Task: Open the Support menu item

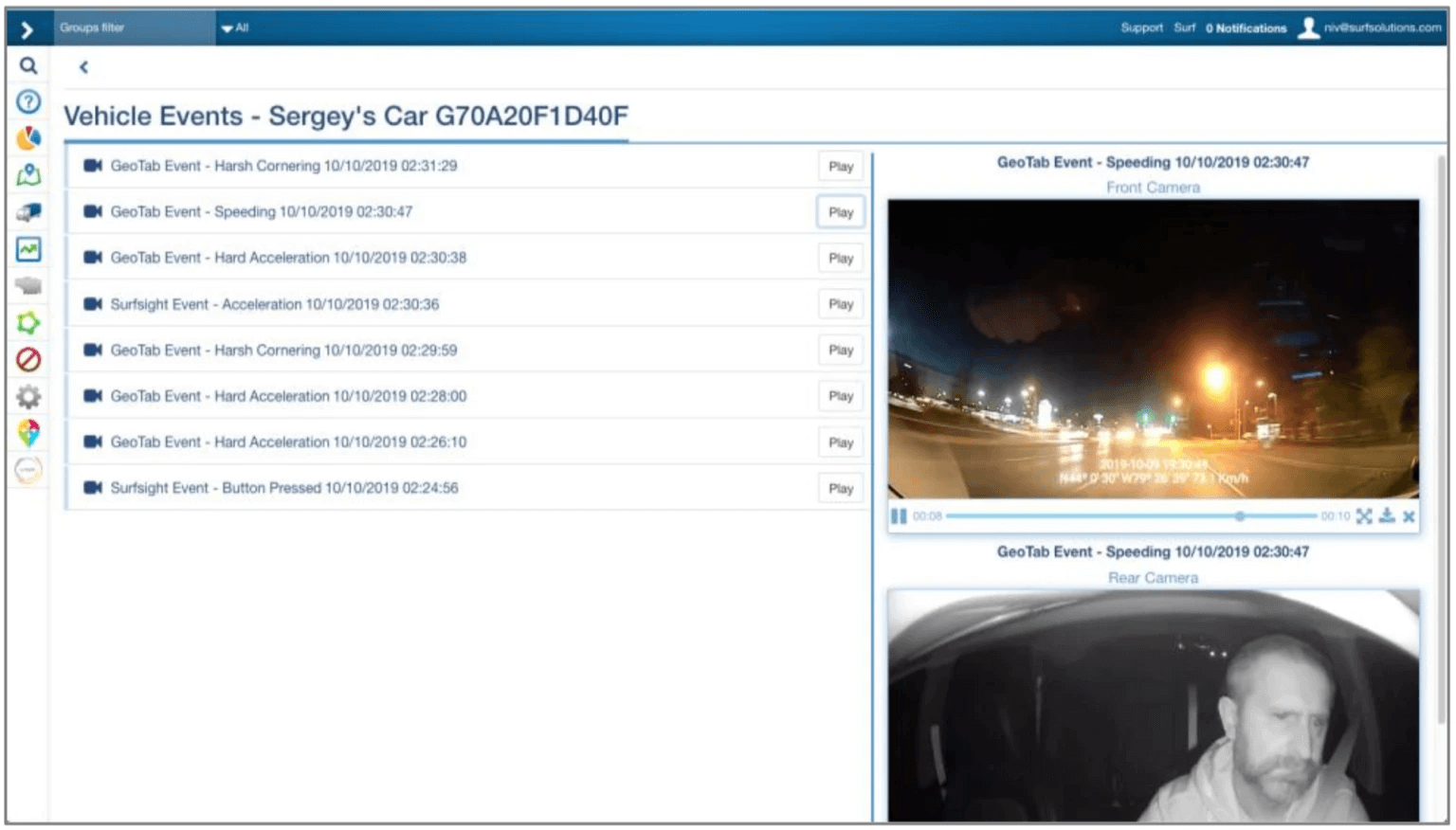Action: [1141, 27]
